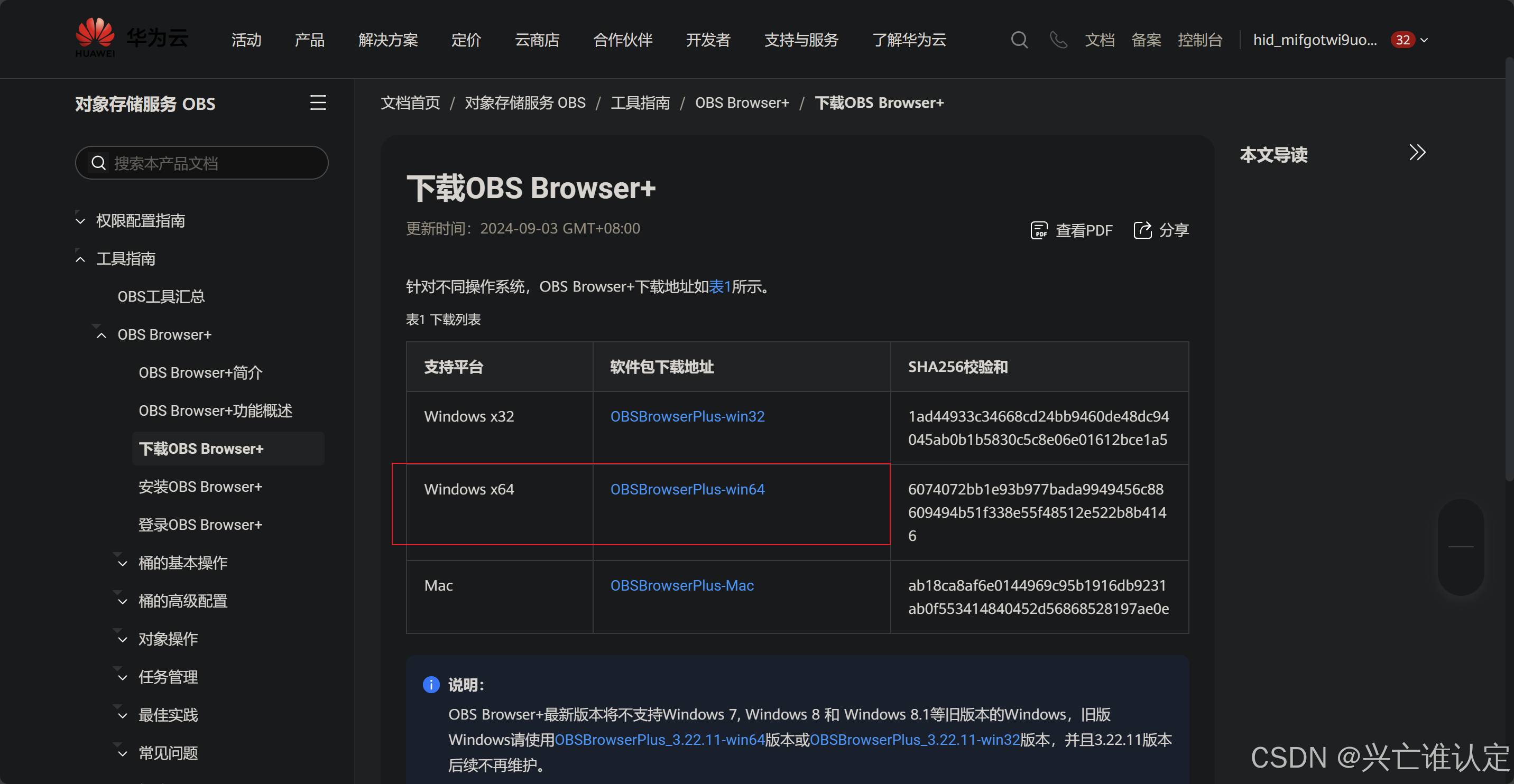
Task: Open OBS Browser+简介 page
Action: 200,373
